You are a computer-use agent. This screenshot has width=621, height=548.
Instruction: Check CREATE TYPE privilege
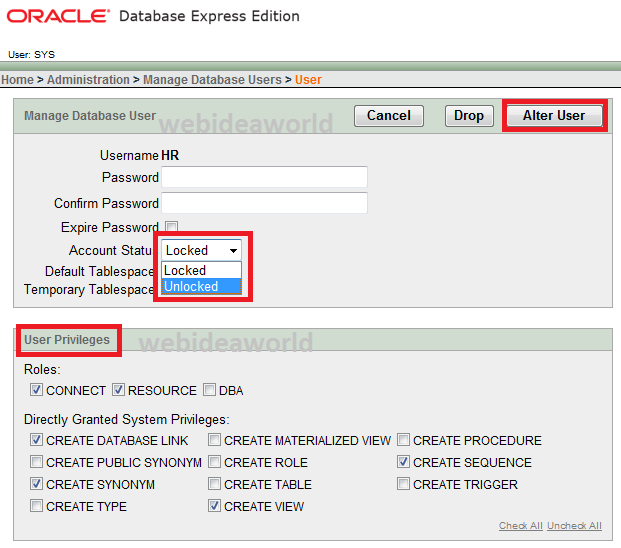[36, 506]
